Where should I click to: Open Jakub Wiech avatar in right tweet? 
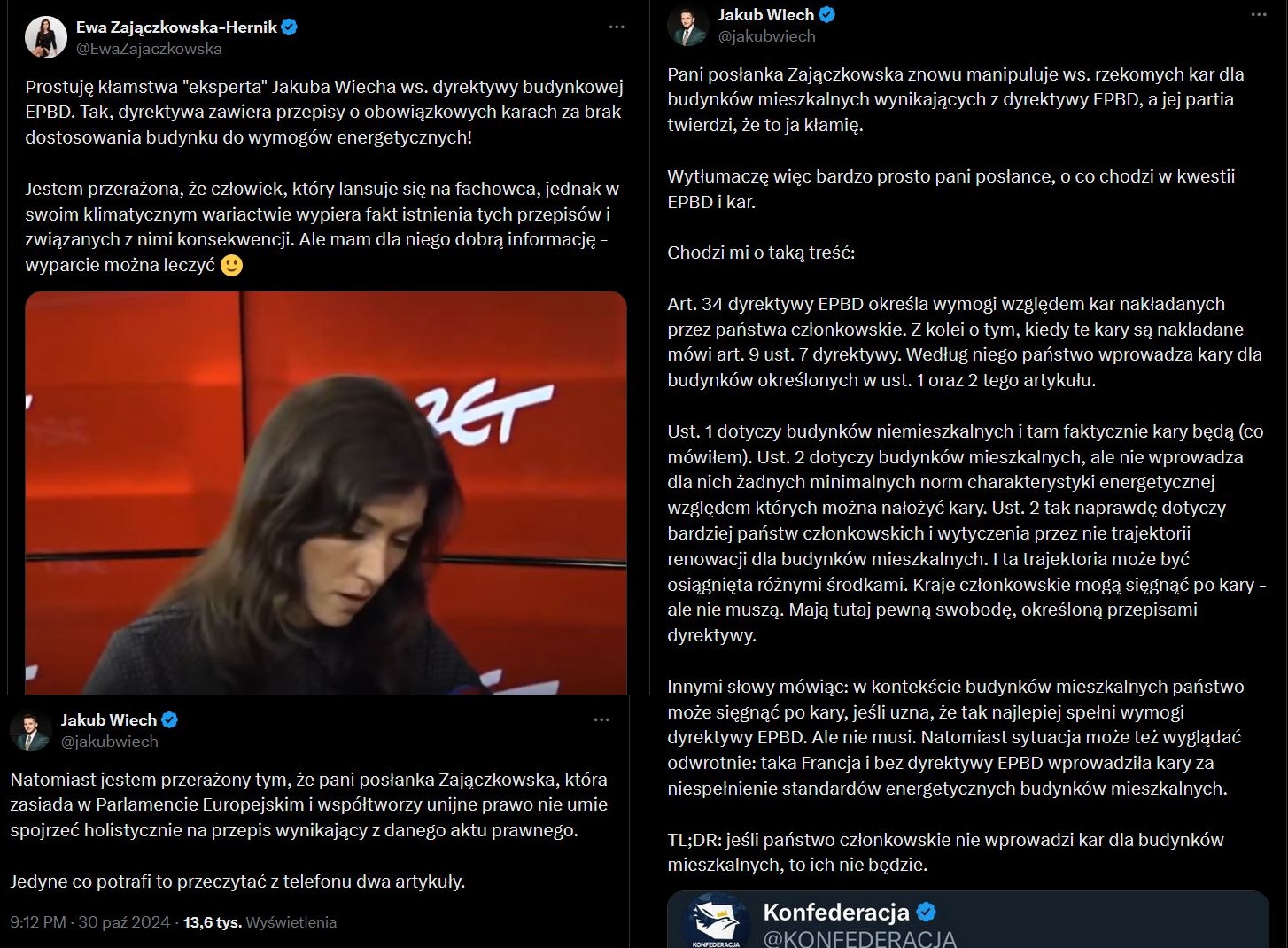pos(688,26)
